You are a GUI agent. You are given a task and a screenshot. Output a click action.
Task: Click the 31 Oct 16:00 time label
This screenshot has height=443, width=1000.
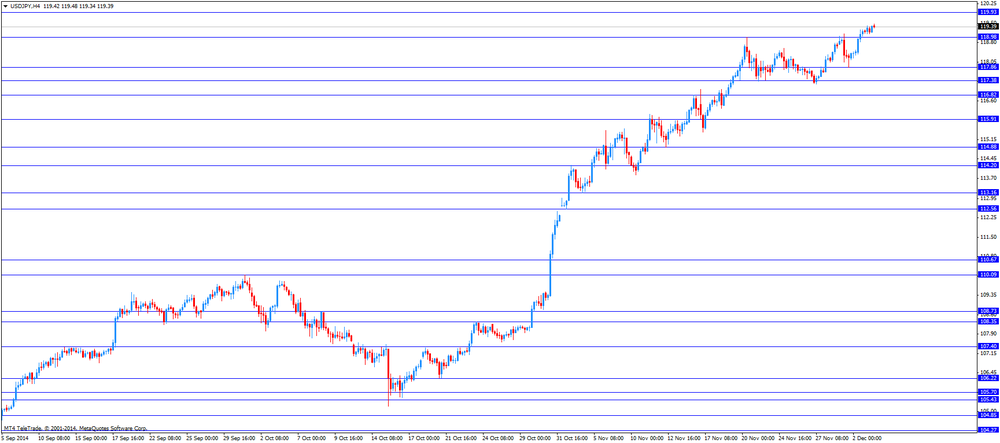[571, 439]
